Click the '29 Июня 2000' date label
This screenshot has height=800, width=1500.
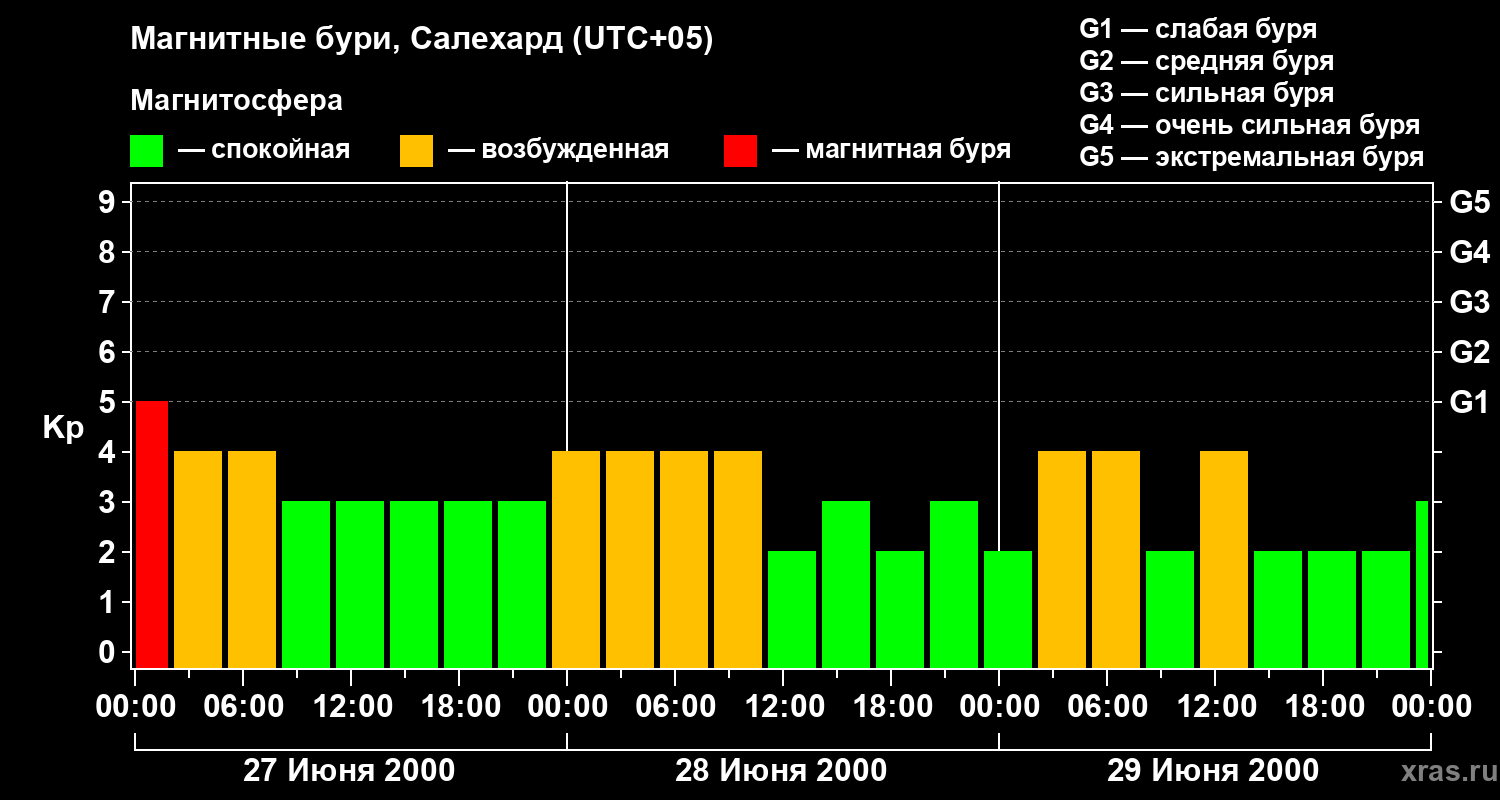[x=1213, y=771]
